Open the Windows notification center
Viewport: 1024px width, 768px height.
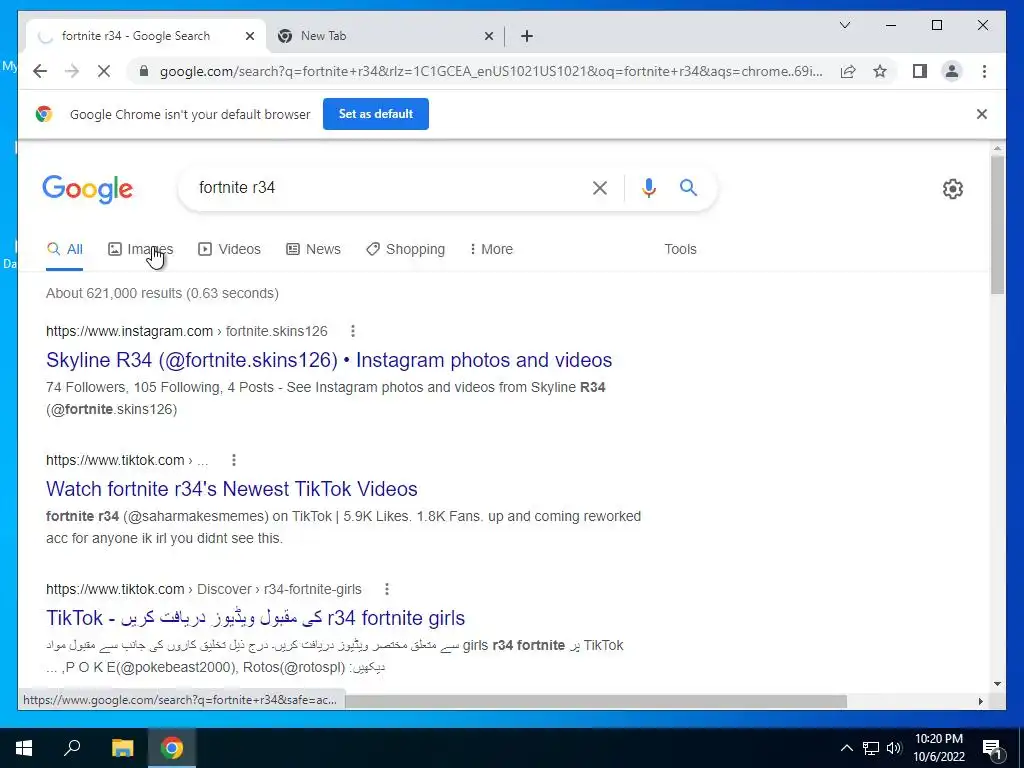992,749
